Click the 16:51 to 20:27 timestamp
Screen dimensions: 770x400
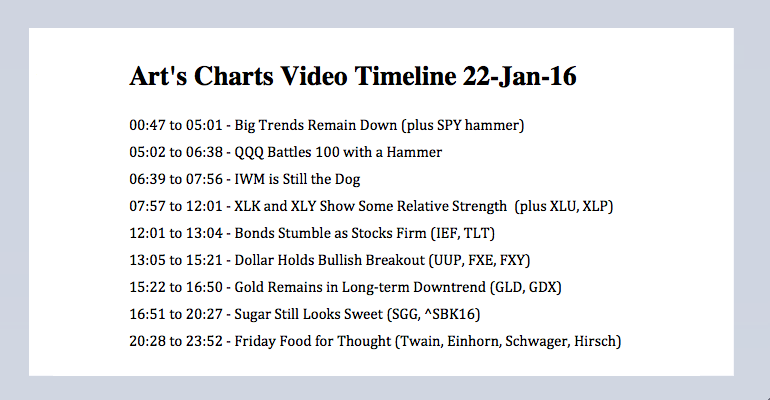click(x=175, y=315)
